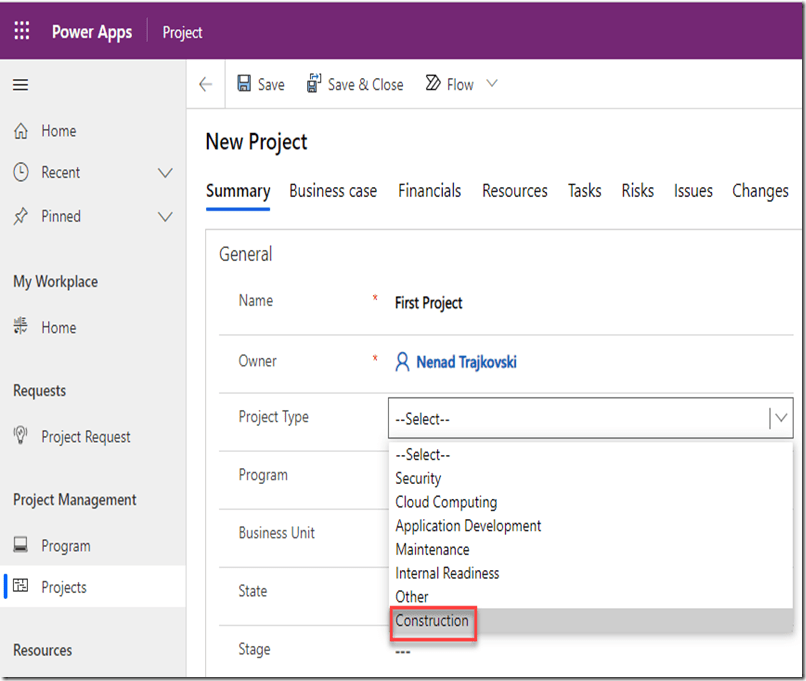Open the Power Apps app launcher grid
The height and width of the screenshot is (681, 806).
click(x=22, y=31)
